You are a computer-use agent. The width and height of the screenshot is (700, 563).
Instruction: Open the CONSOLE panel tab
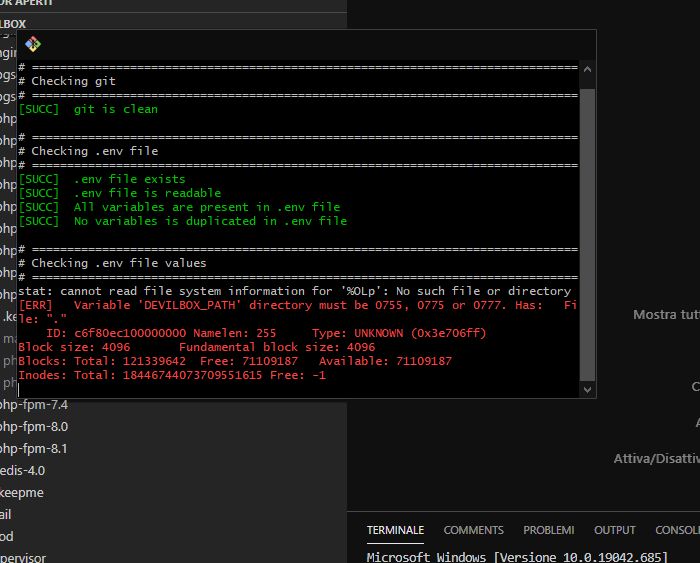pyautogui.click(x=677, y=530)
